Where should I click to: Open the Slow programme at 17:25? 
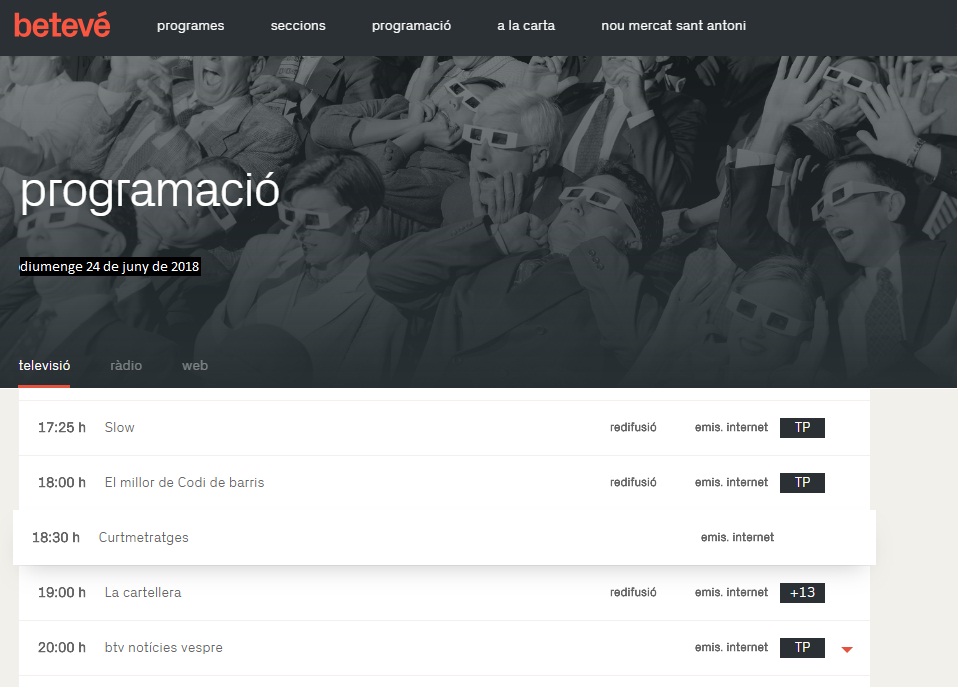119,427
